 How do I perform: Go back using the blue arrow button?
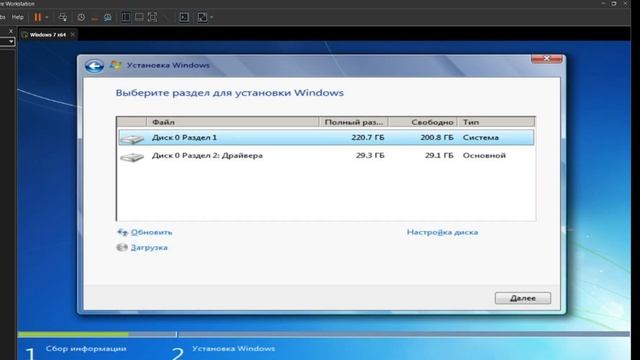(x=94, y=66)
